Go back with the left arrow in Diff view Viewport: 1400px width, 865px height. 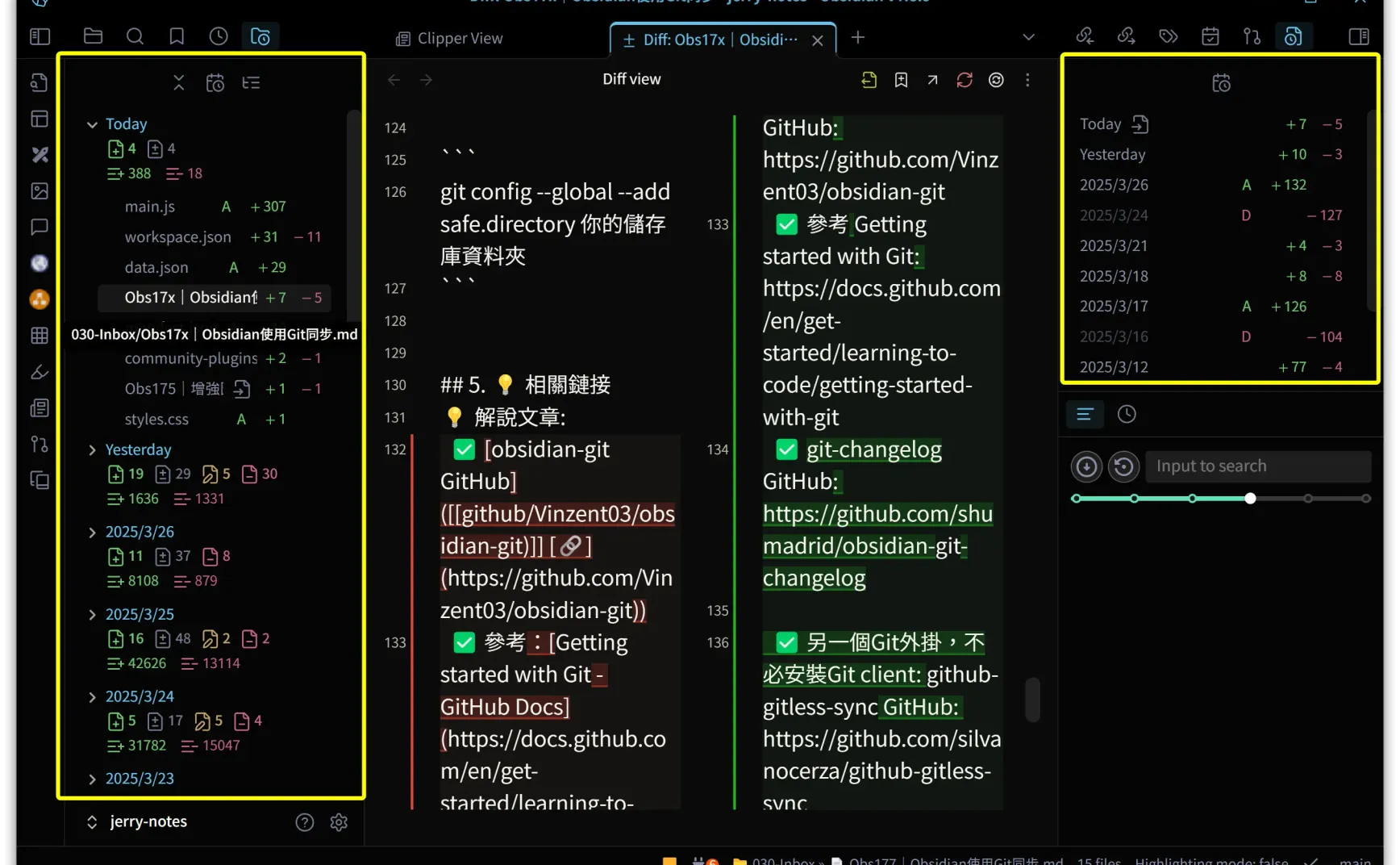pyautogui.click(x=394, y=80)
